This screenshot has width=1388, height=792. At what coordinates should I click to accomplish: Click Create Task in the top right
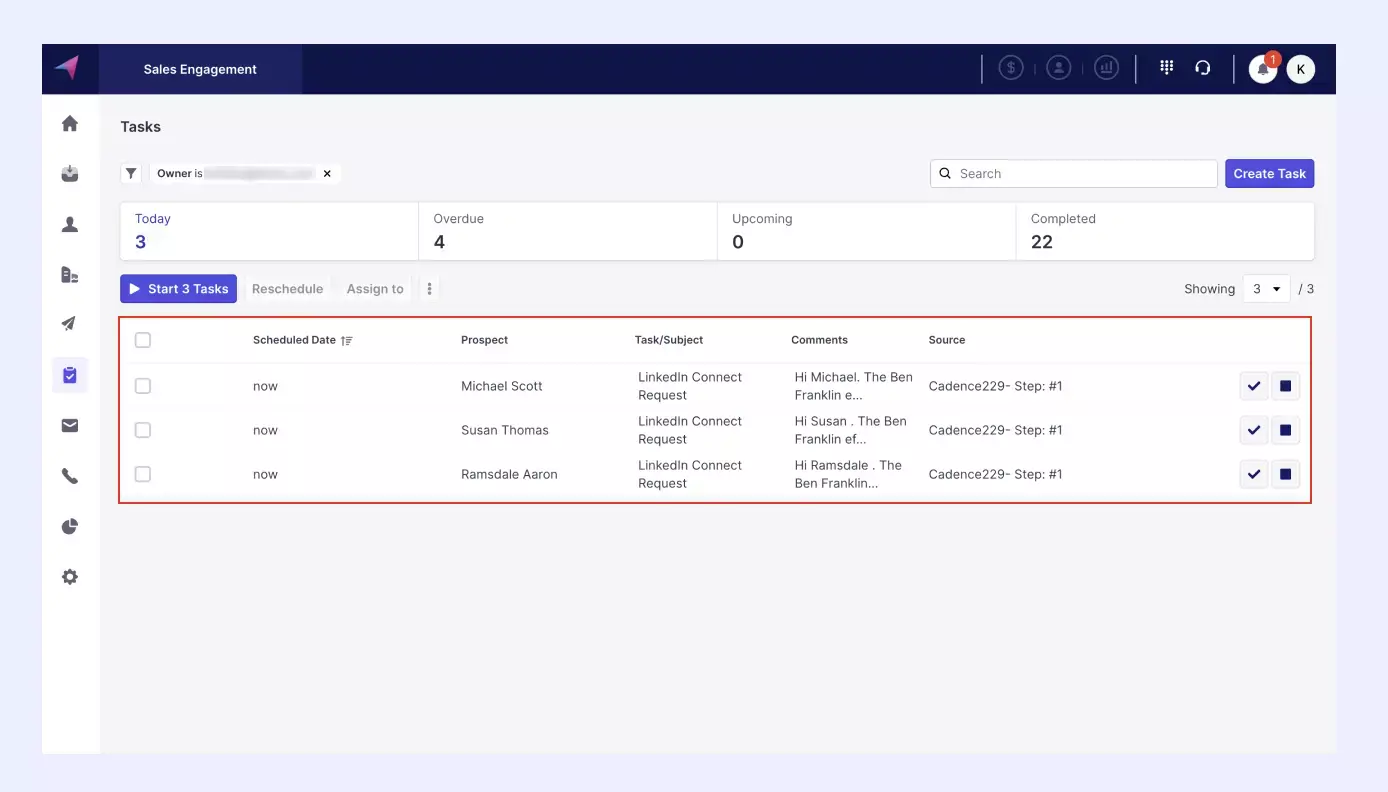click(x=1269, y=173)
